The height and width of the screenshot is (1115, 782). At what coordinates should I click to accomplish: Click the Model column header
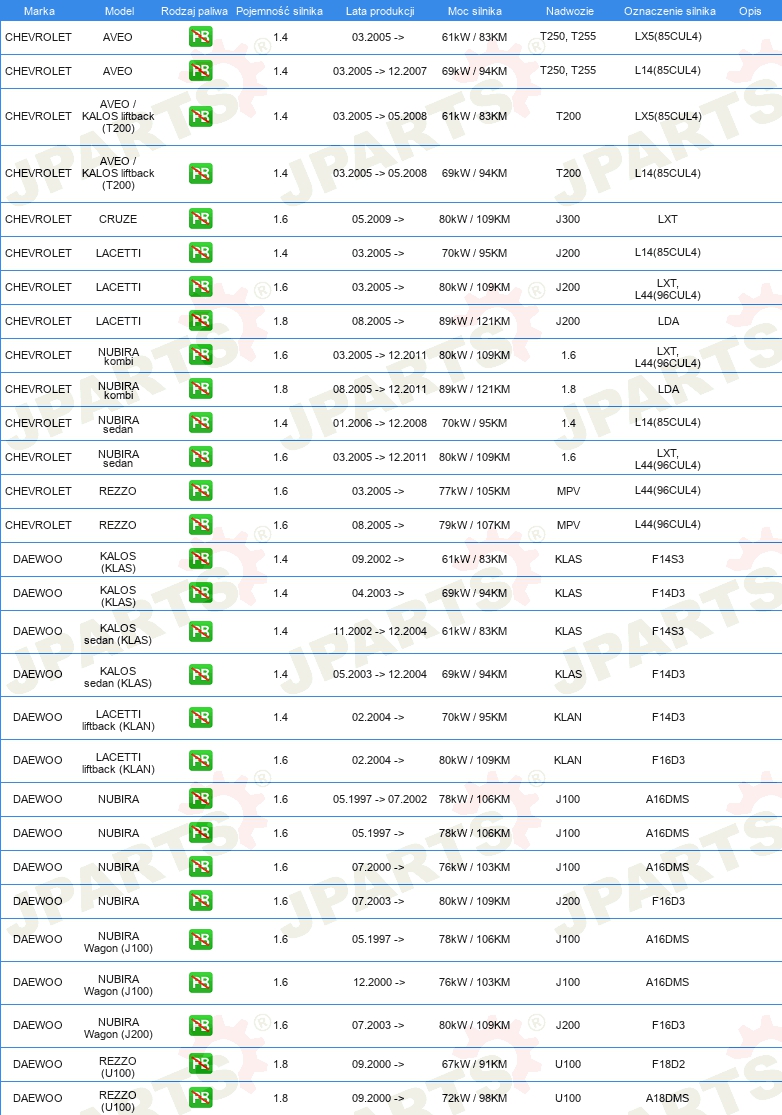pos(119,11)
